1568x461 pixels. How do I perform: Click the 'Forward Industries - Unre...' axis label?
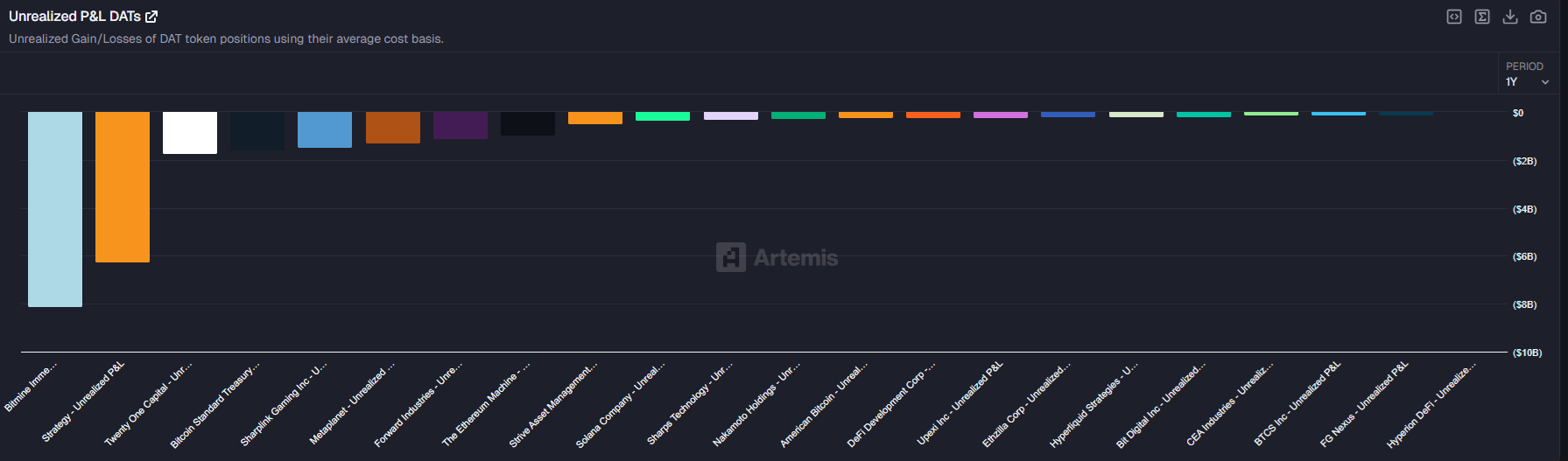point(418,404)
